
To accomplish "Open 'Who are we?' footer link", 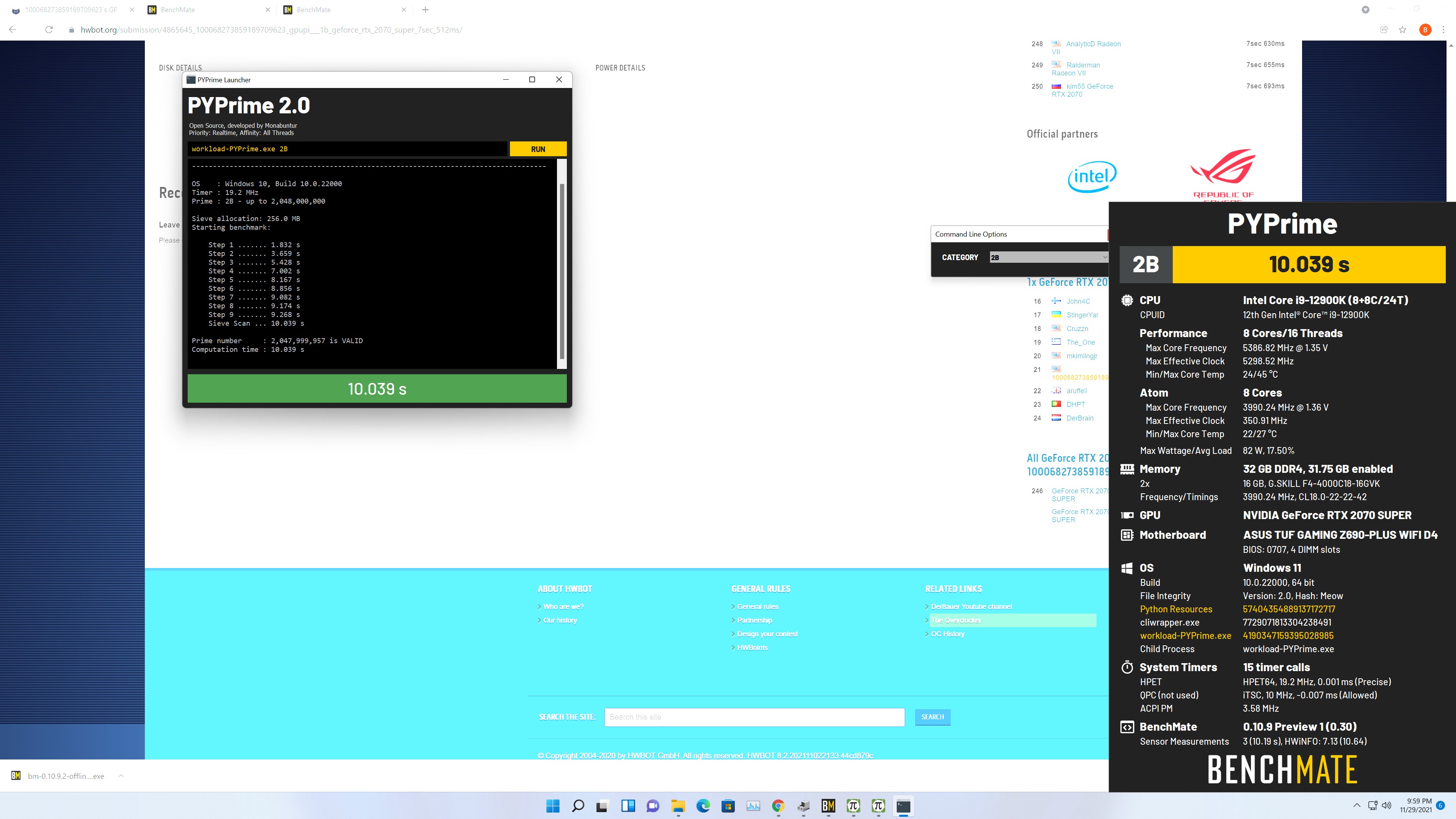I will coord(563,607).
